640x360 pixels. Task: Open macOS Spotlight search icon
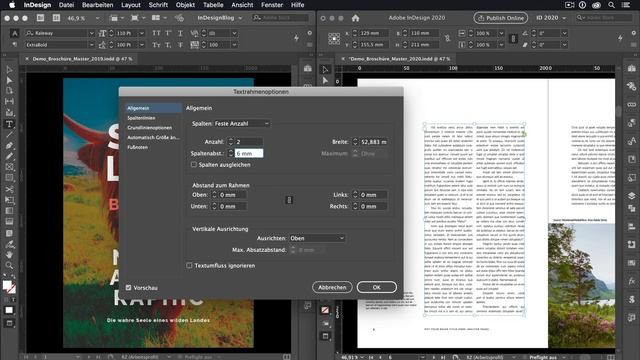pos(611,5)
